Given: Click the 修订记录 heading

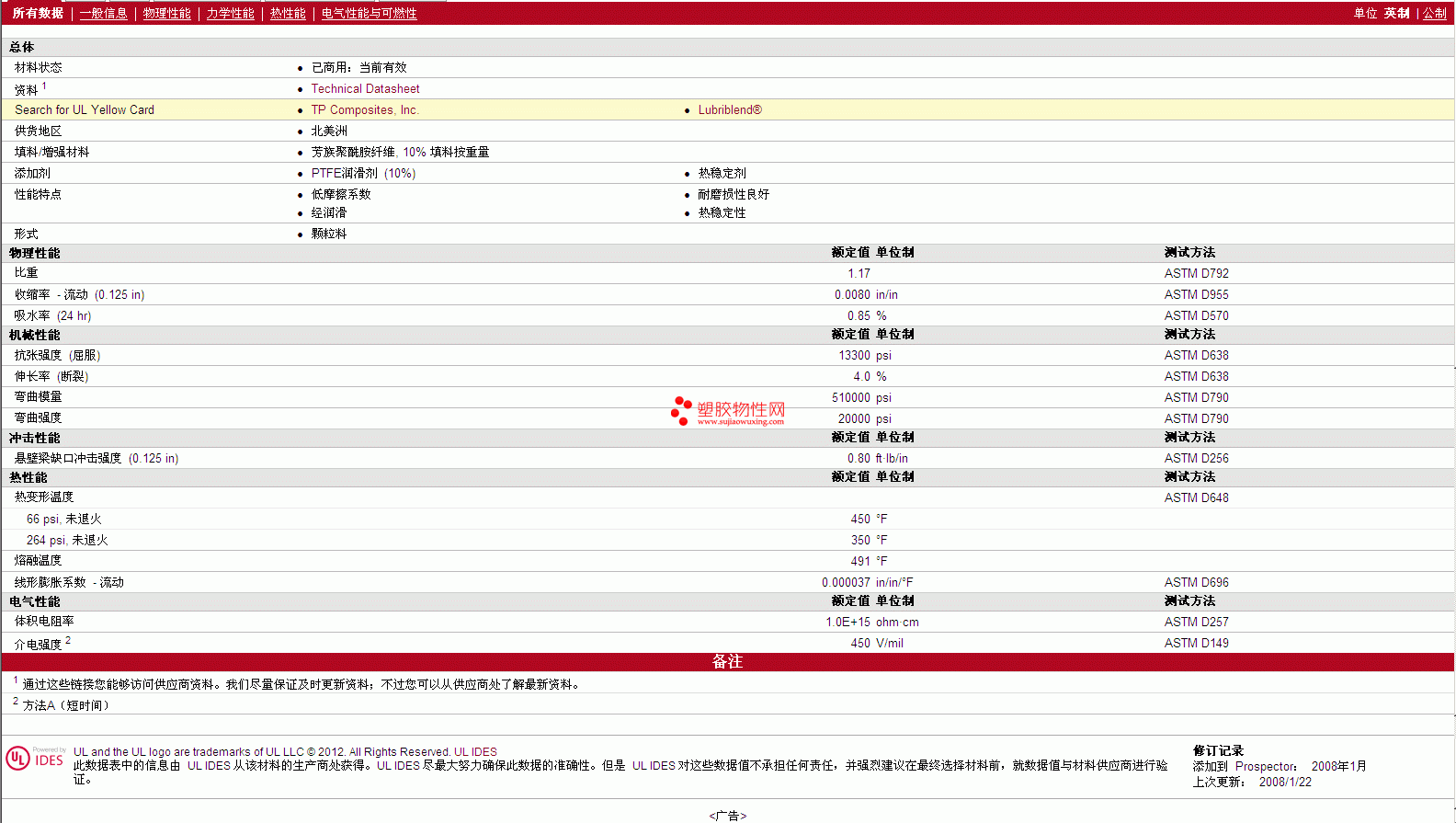Looking at the screenshot, I should (1218, 751).
